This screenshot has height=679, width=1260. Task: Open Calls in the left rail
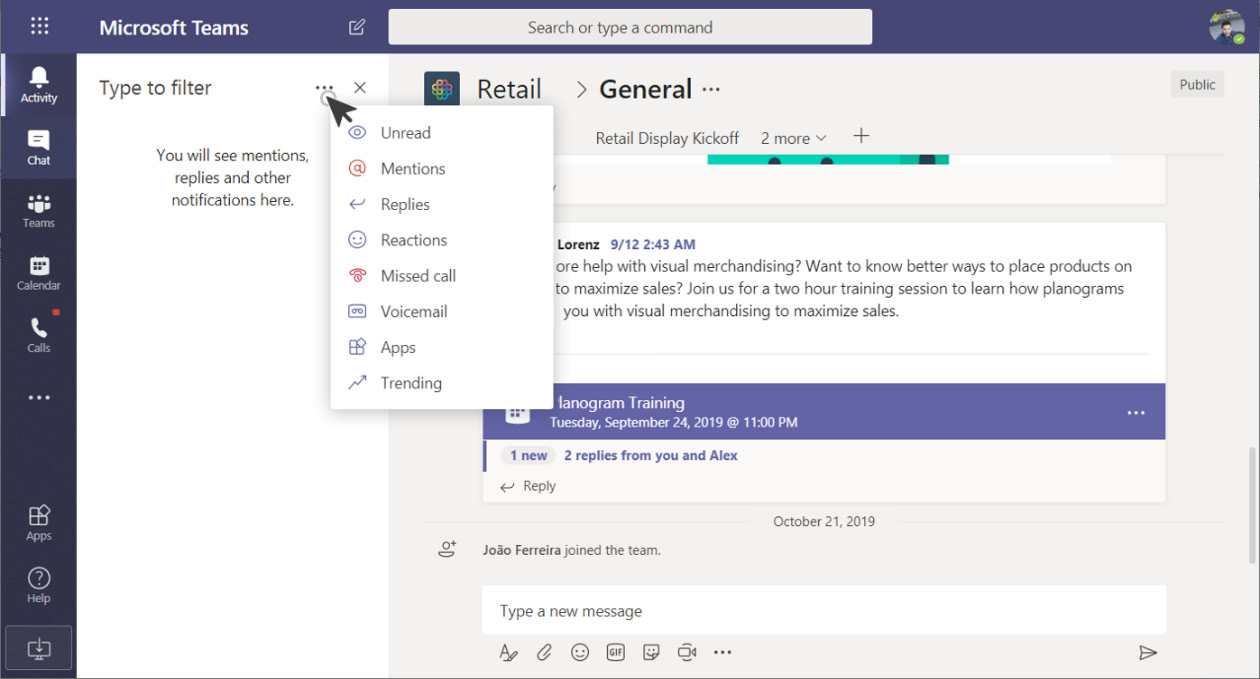39,335
